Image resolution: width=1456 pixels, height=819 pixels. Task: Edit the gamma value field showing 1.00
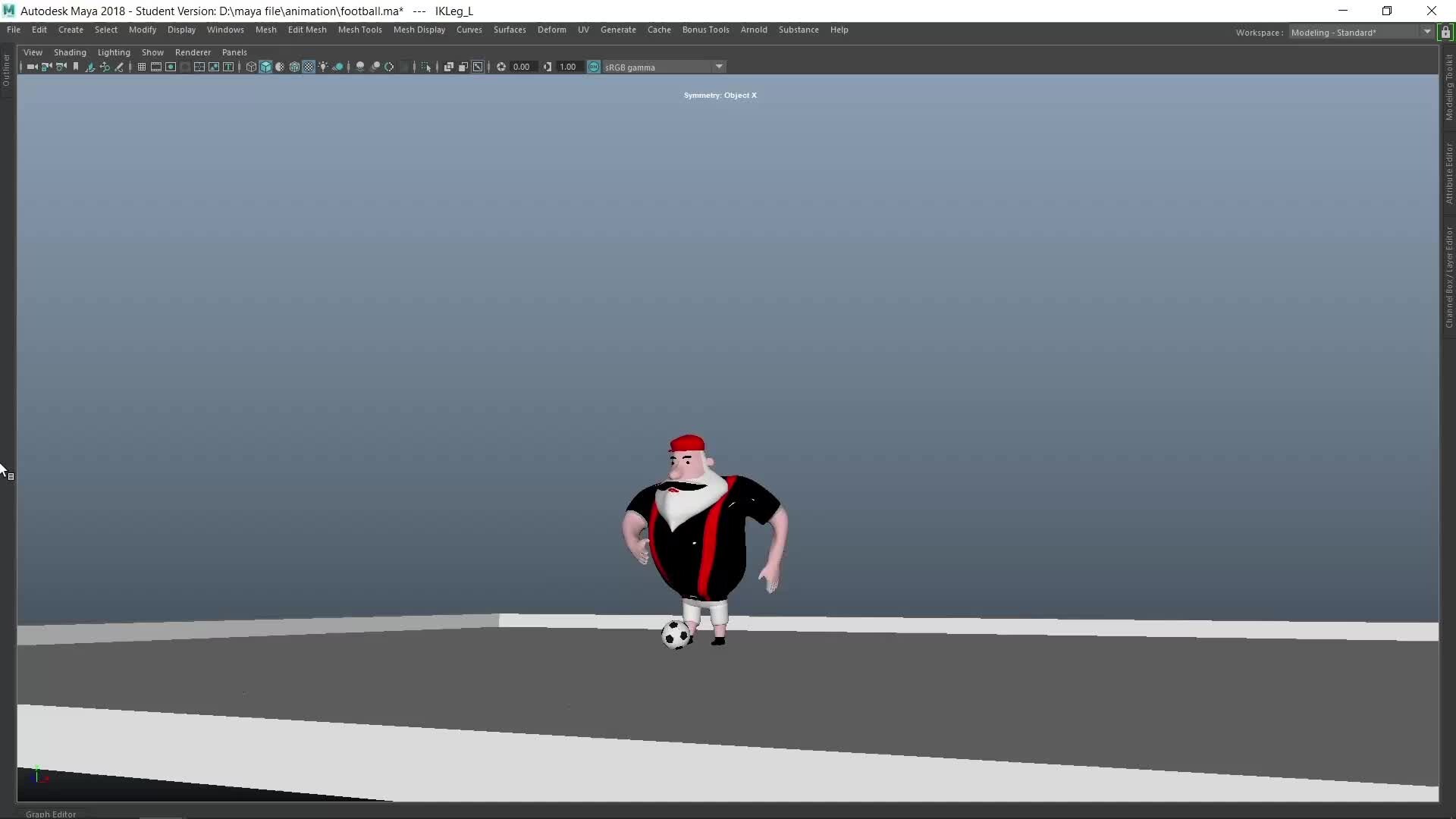coord(568,67)
